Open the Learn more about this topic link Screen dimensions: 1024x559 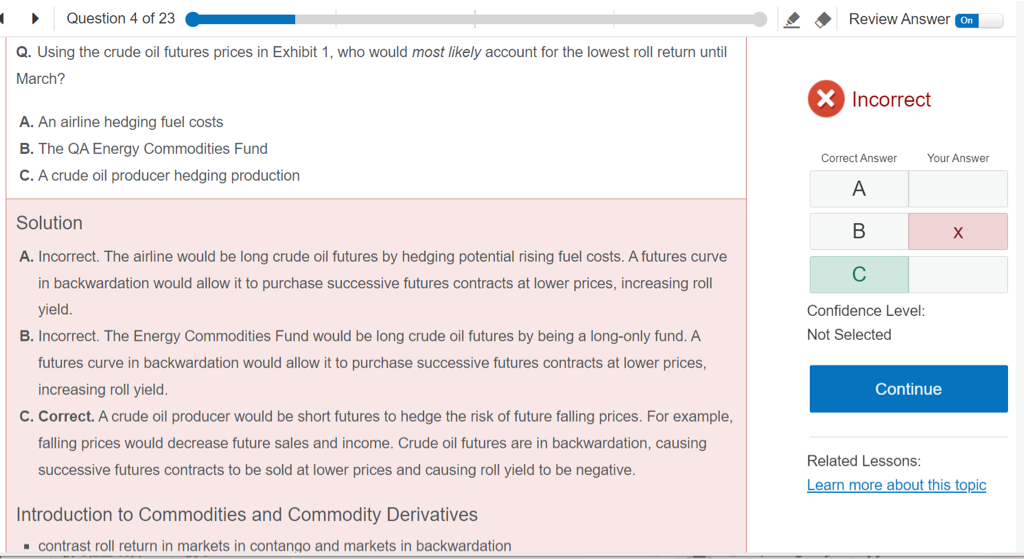tap(896, 485)
